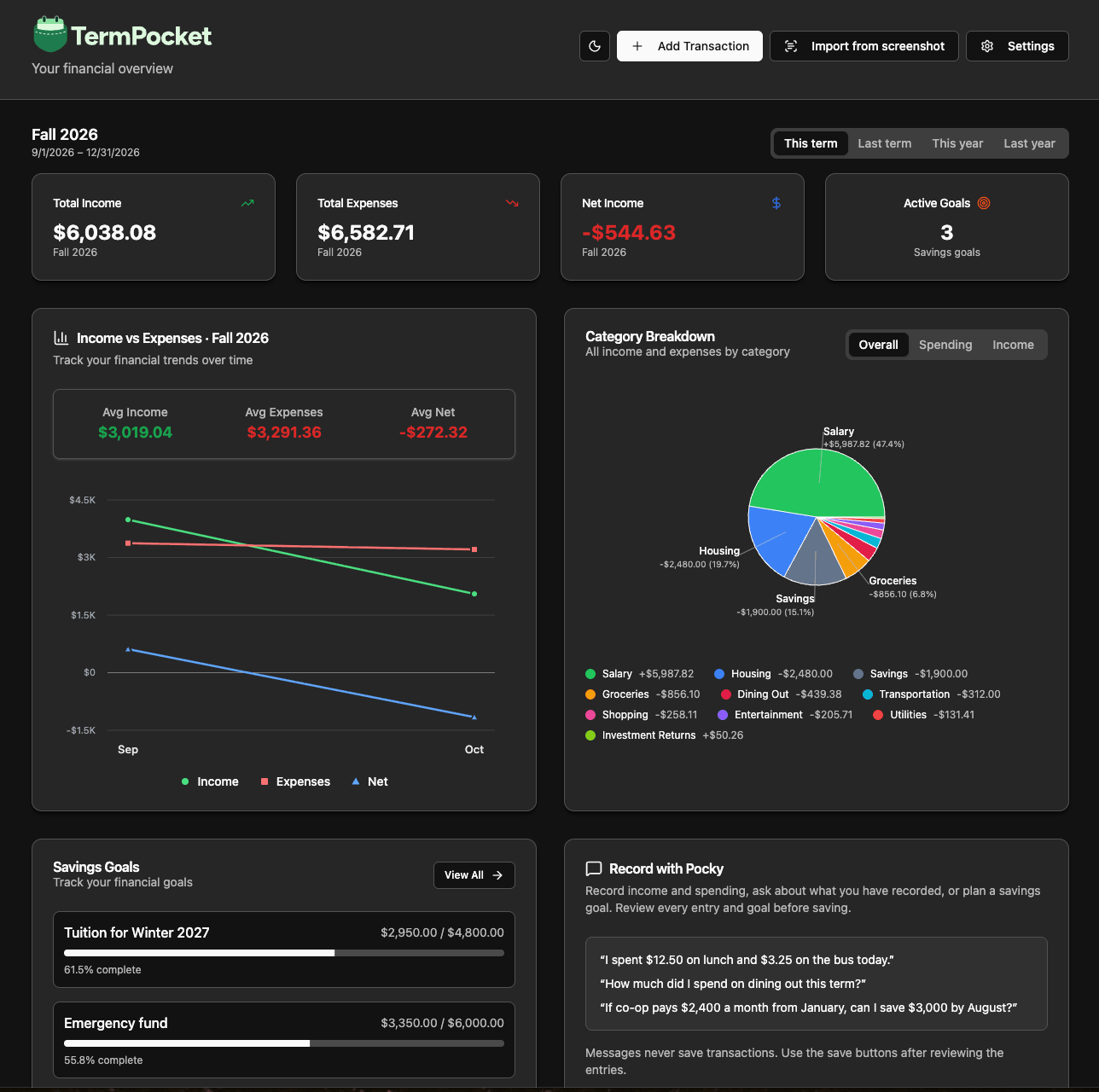Image resolution: width=1099 pixels, height=1092 pixels.
Task: Click the blue Housing pie slice
Action: [776, 537]
